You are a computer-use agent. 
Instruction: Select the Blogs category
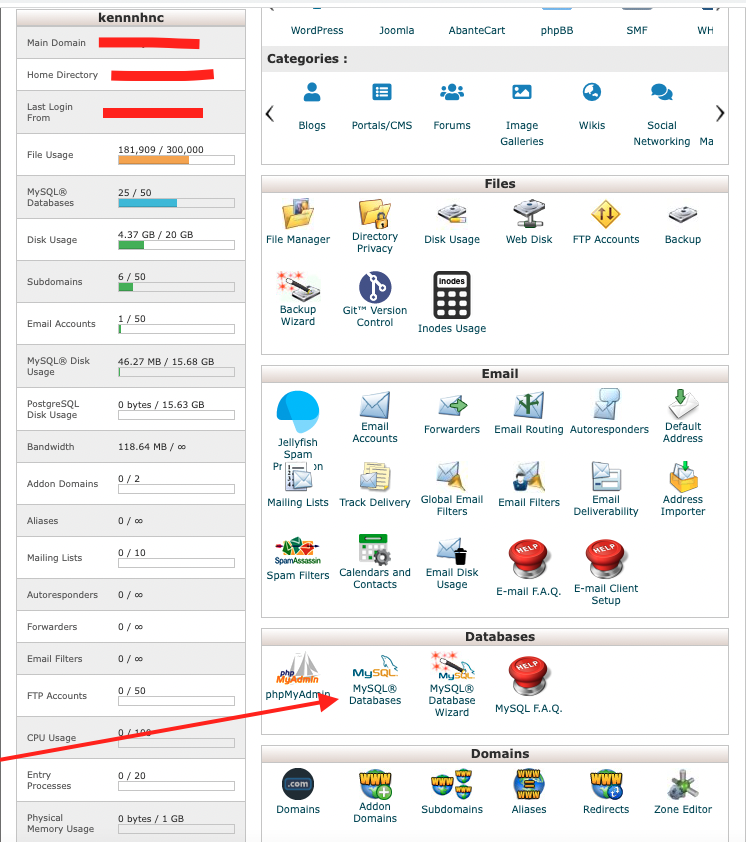tap(312, 106)
